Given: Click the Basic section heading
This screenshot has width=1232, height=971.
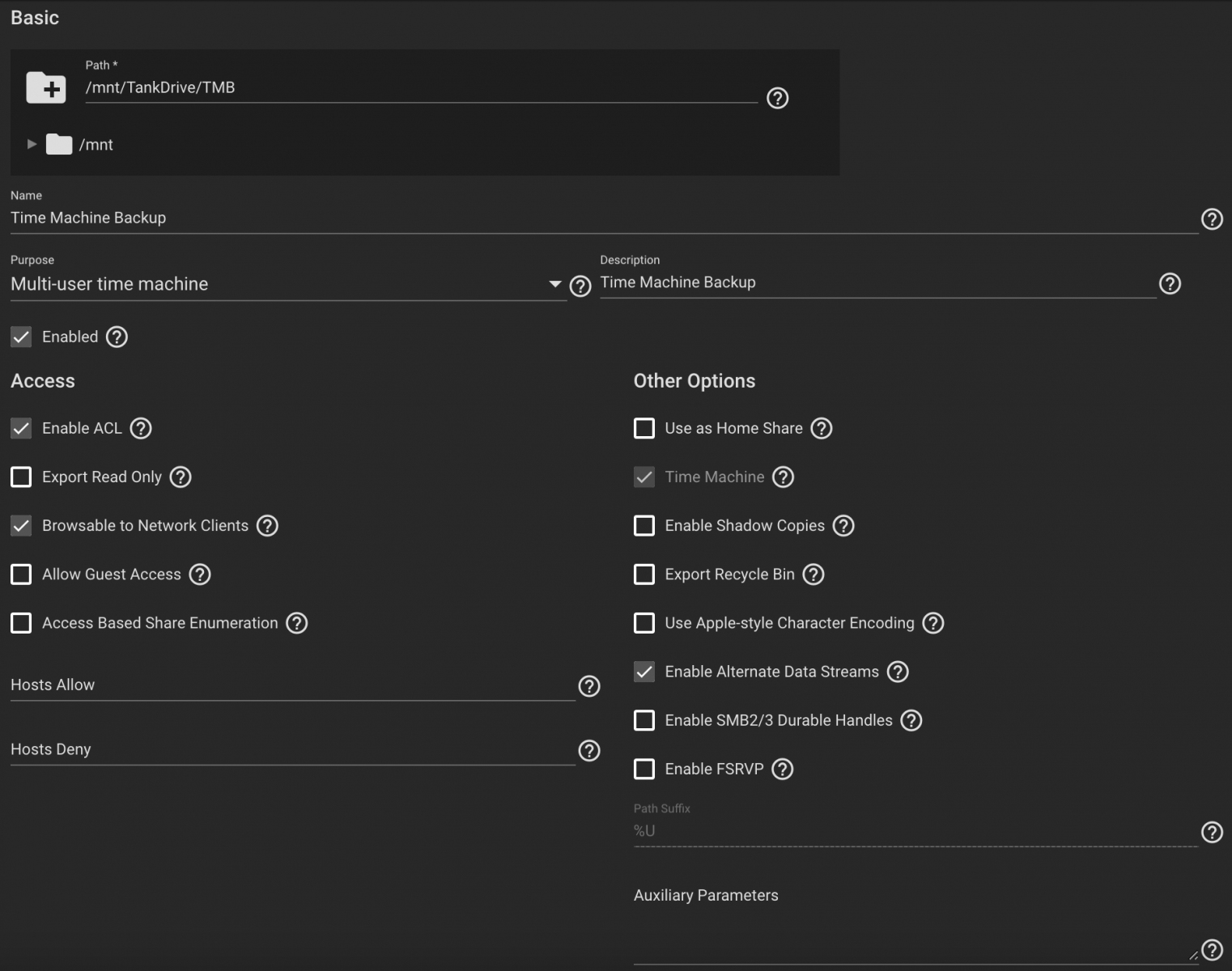Looking at the screenshot, I should click(35, 18).
